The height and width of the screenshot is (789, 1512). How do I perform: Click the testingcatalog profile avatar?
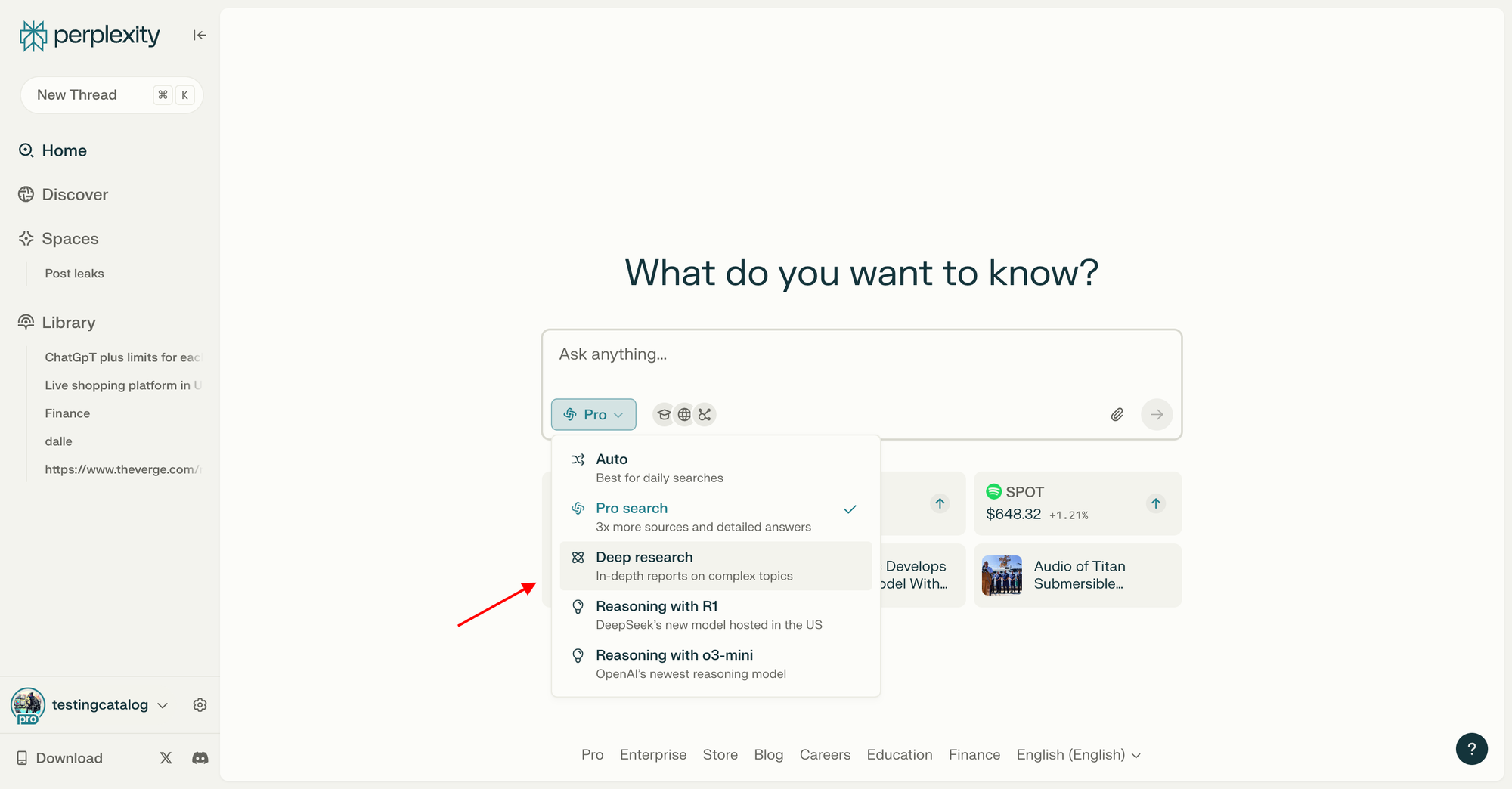[x=28, y=705]
